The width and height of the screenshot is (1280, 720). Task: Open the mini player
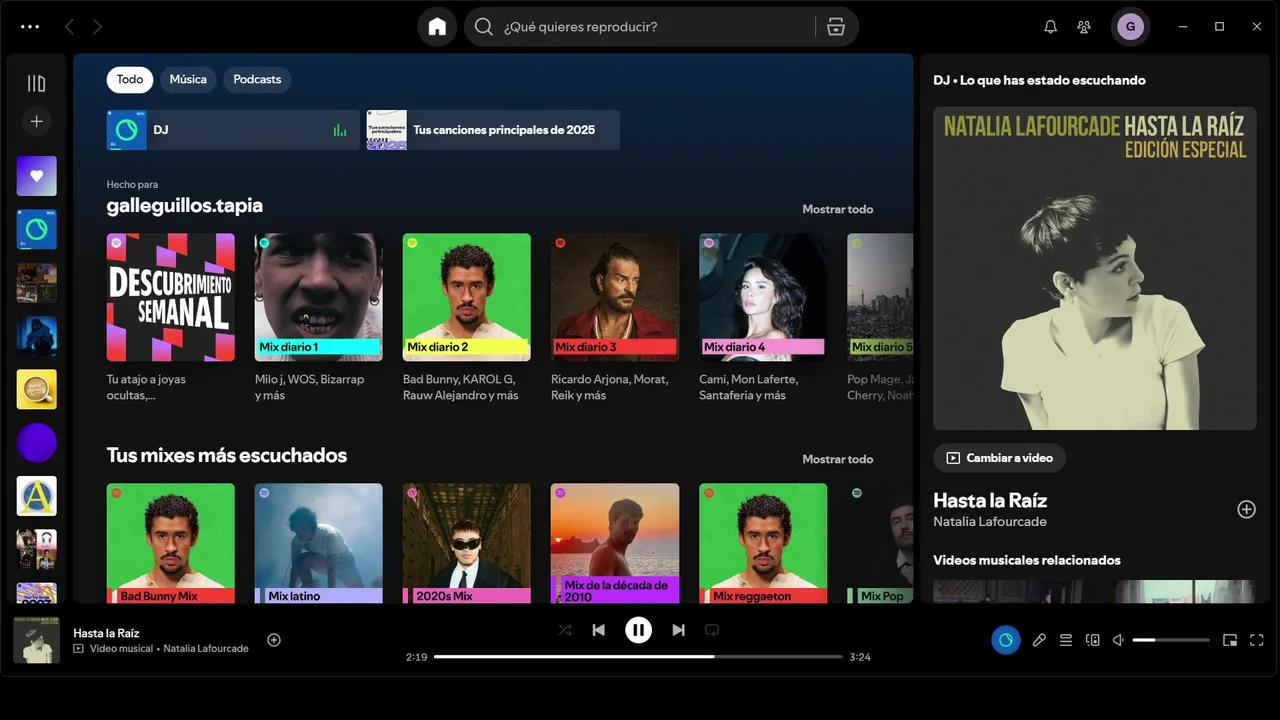(x=1230, y=640)
